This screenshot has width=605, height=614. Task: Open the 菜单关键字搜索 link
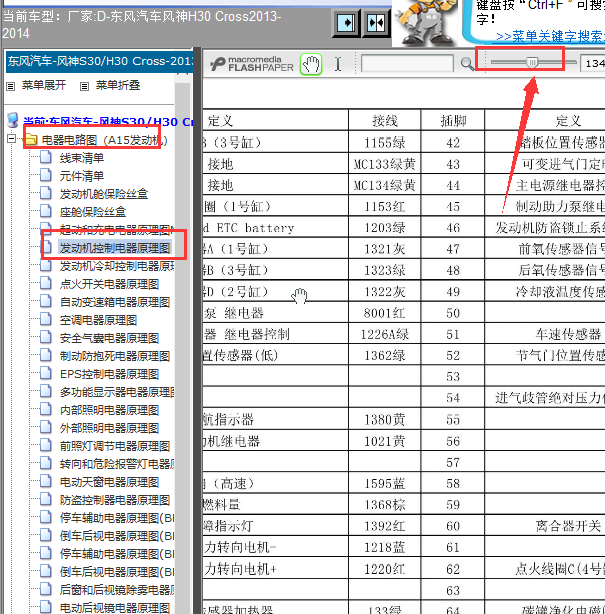pyautogui.click(x=550, y=36)
